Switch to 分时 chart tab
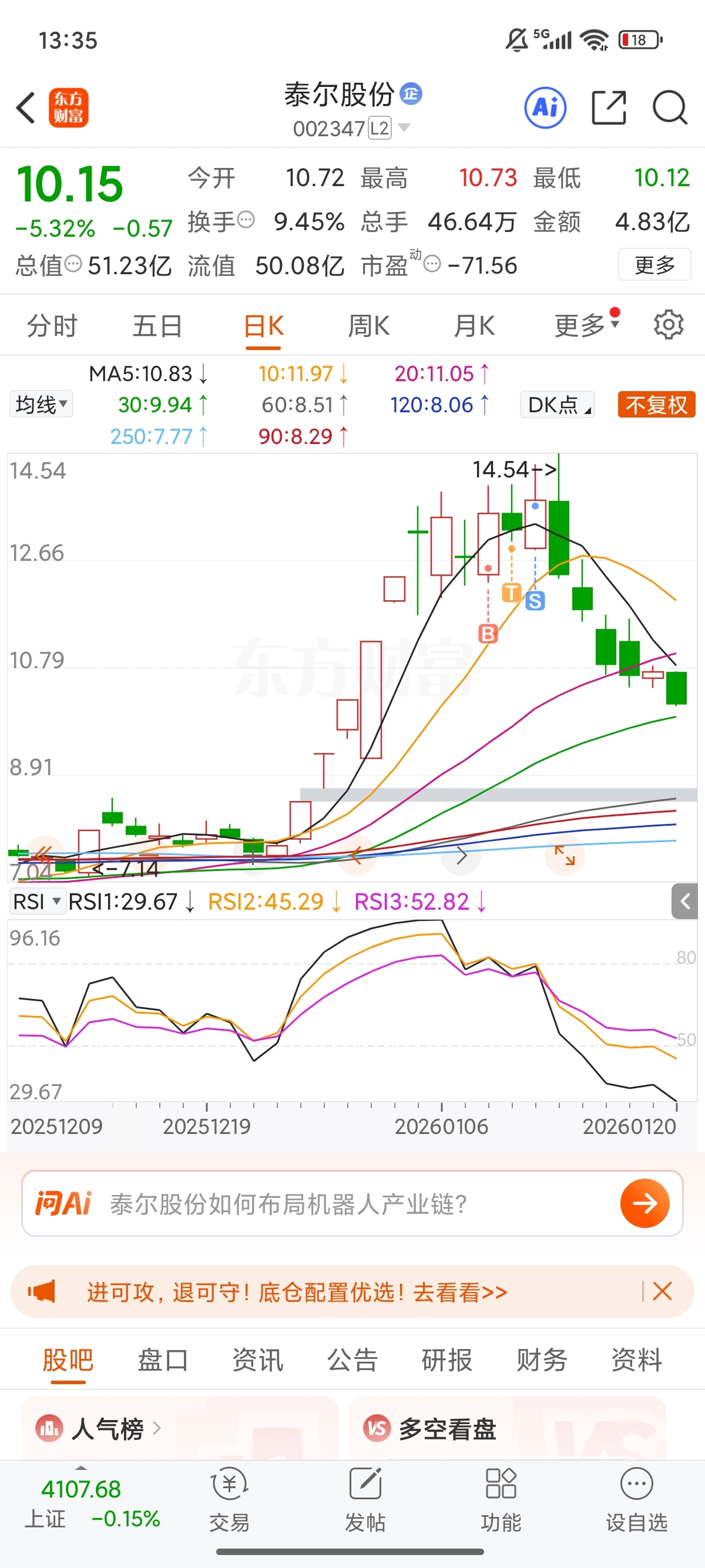Viewport: 705px width, 1568px height. [52, 326]
